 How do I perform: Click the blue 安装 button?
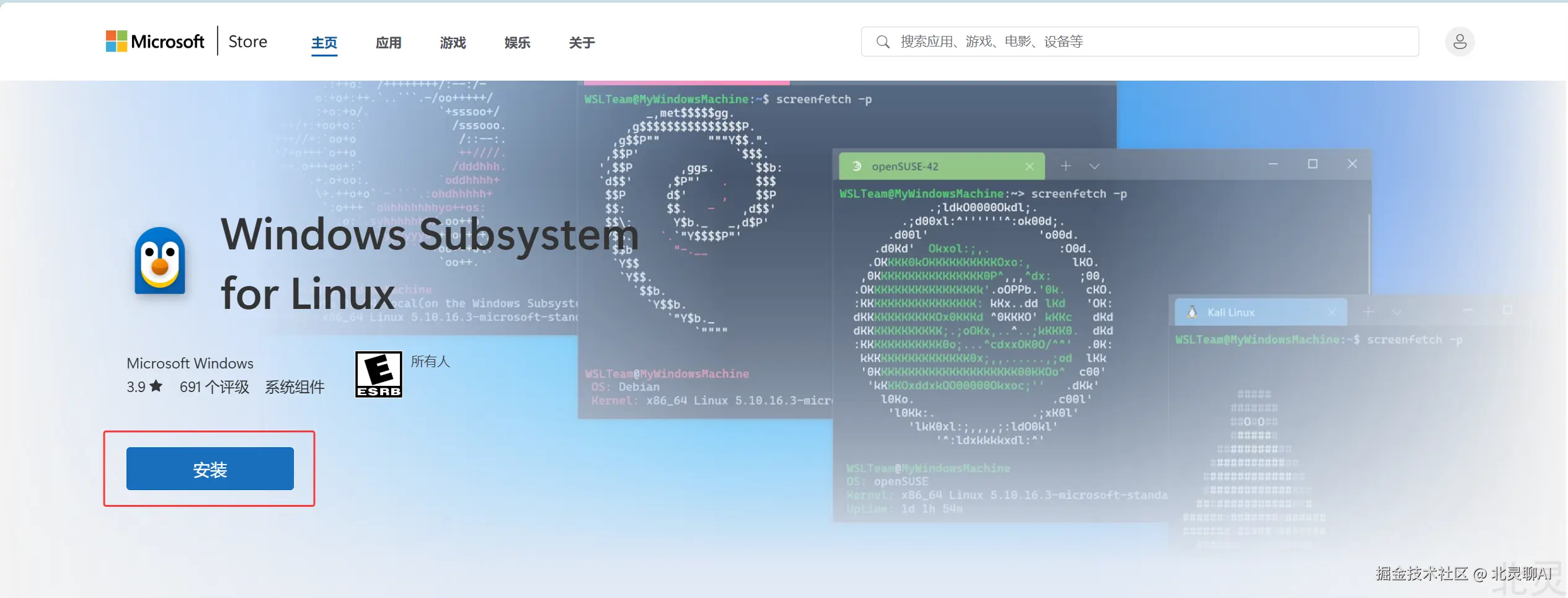point(210,468)
